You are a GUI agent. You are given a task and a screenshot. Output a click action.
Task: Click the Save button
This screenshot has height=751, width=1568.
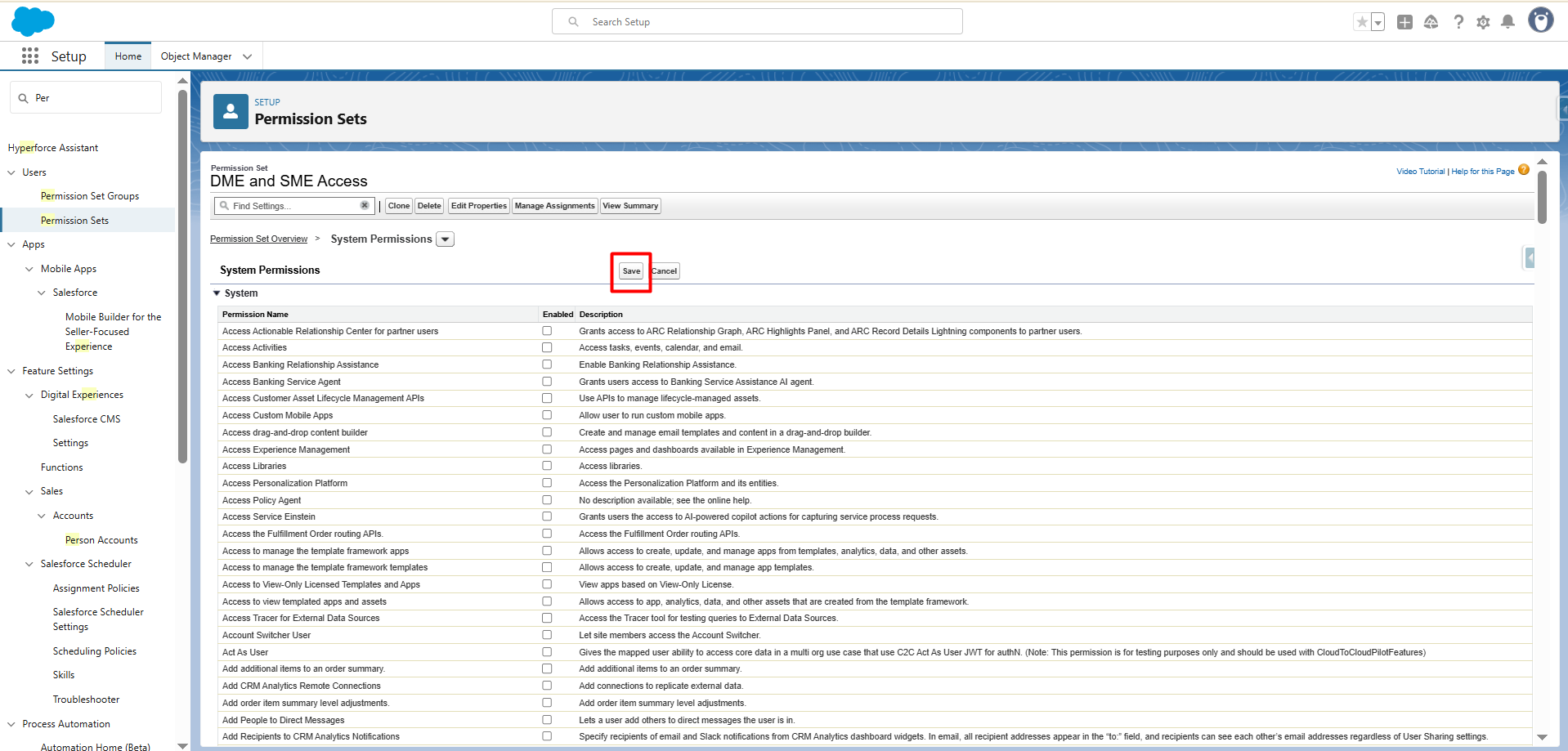pyautogui.click(x=631, y=271)
